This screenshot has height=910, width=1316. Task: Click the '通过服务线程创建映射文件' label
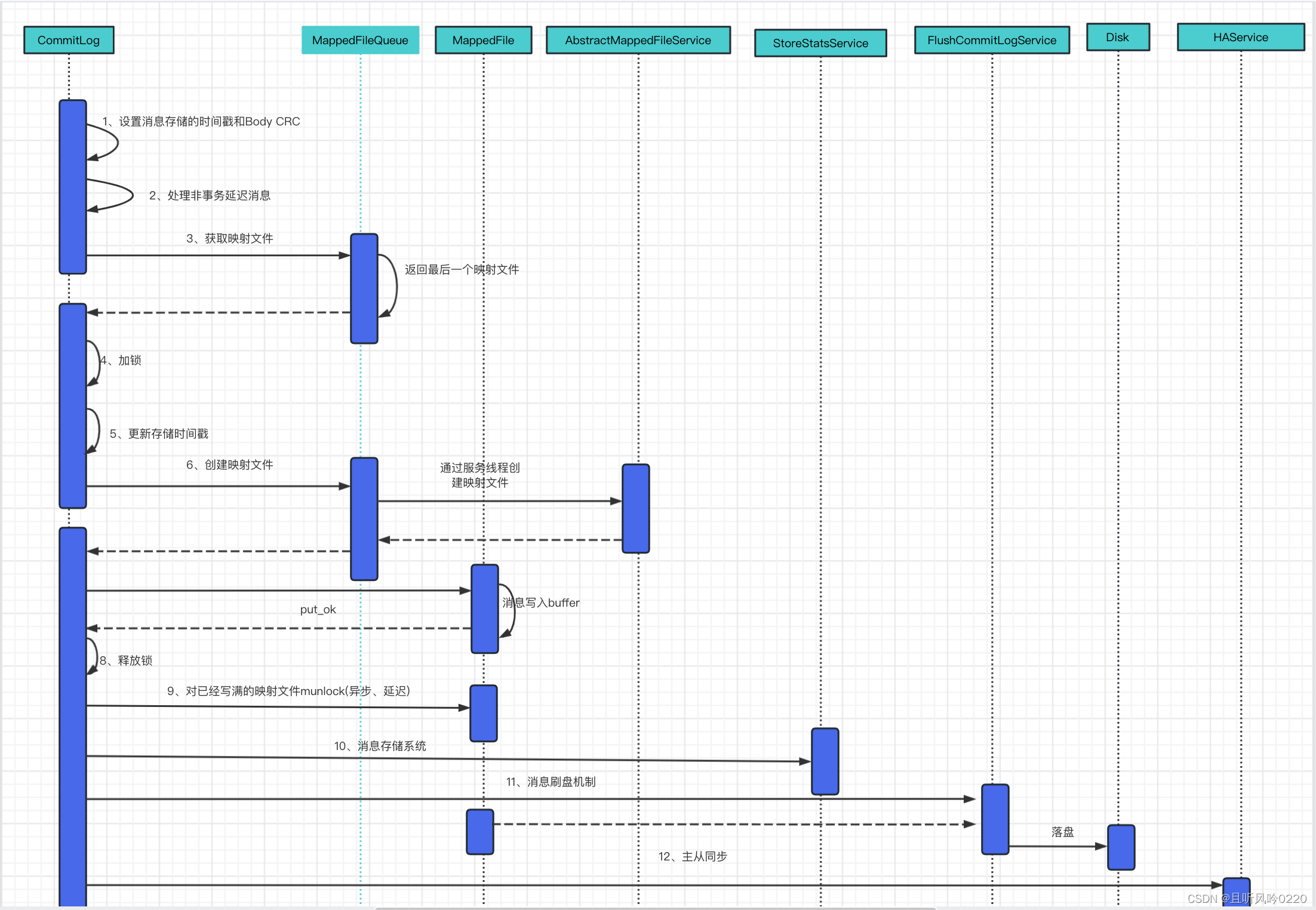480,475
